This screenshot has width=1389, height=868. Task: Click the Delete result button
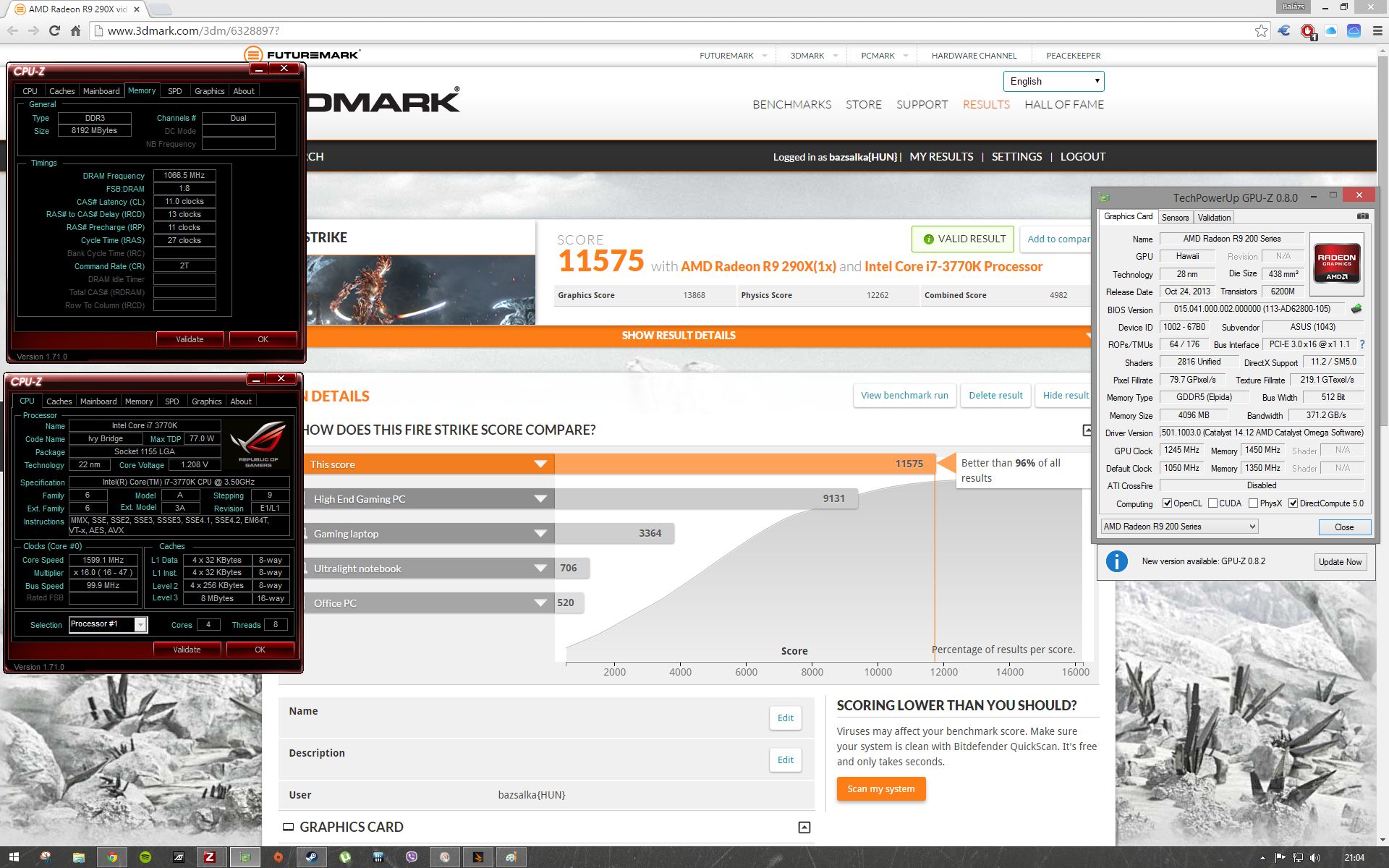tap(995, 396)
